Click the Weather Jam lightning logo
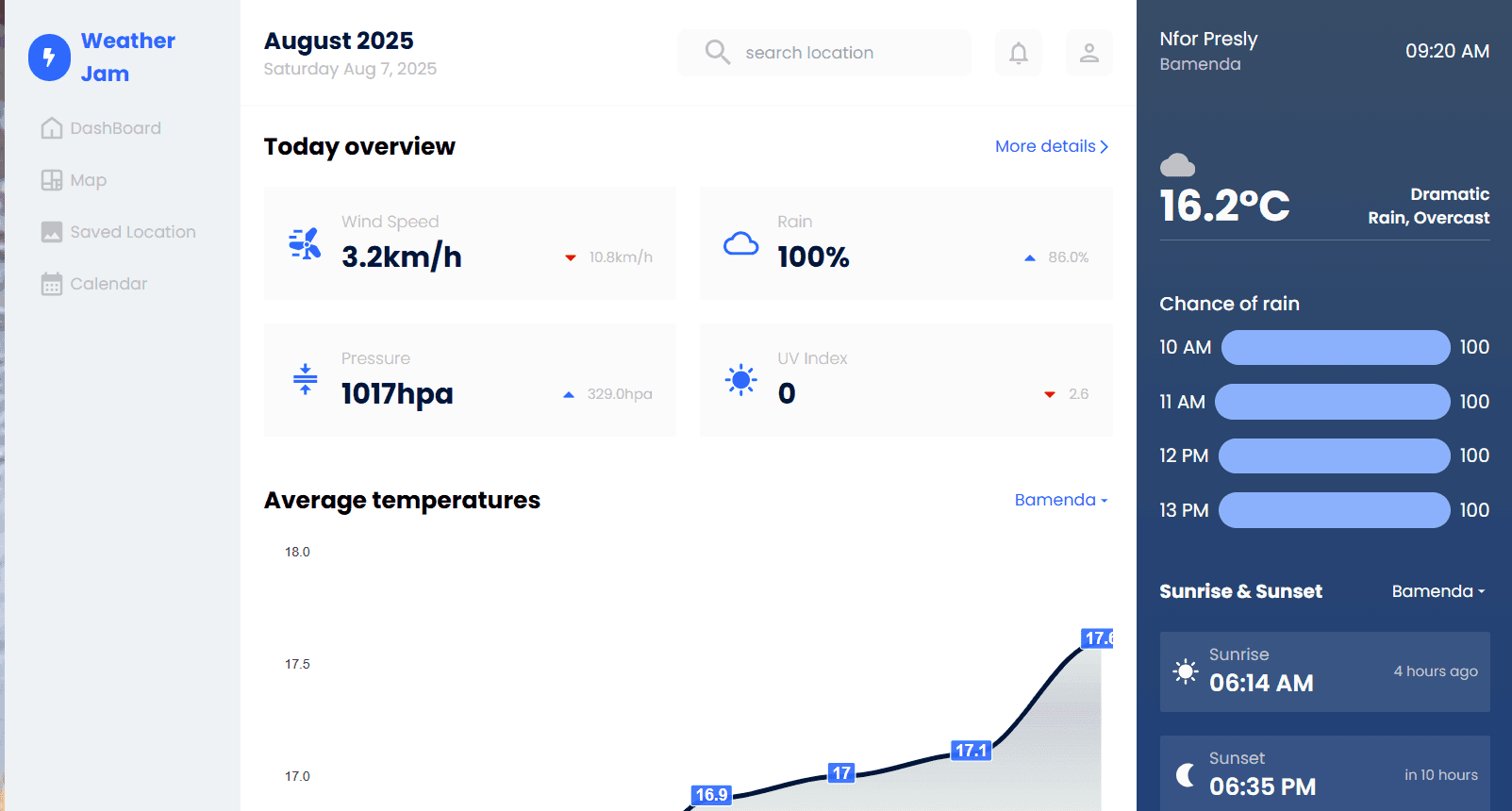 [x=49, y=58]
